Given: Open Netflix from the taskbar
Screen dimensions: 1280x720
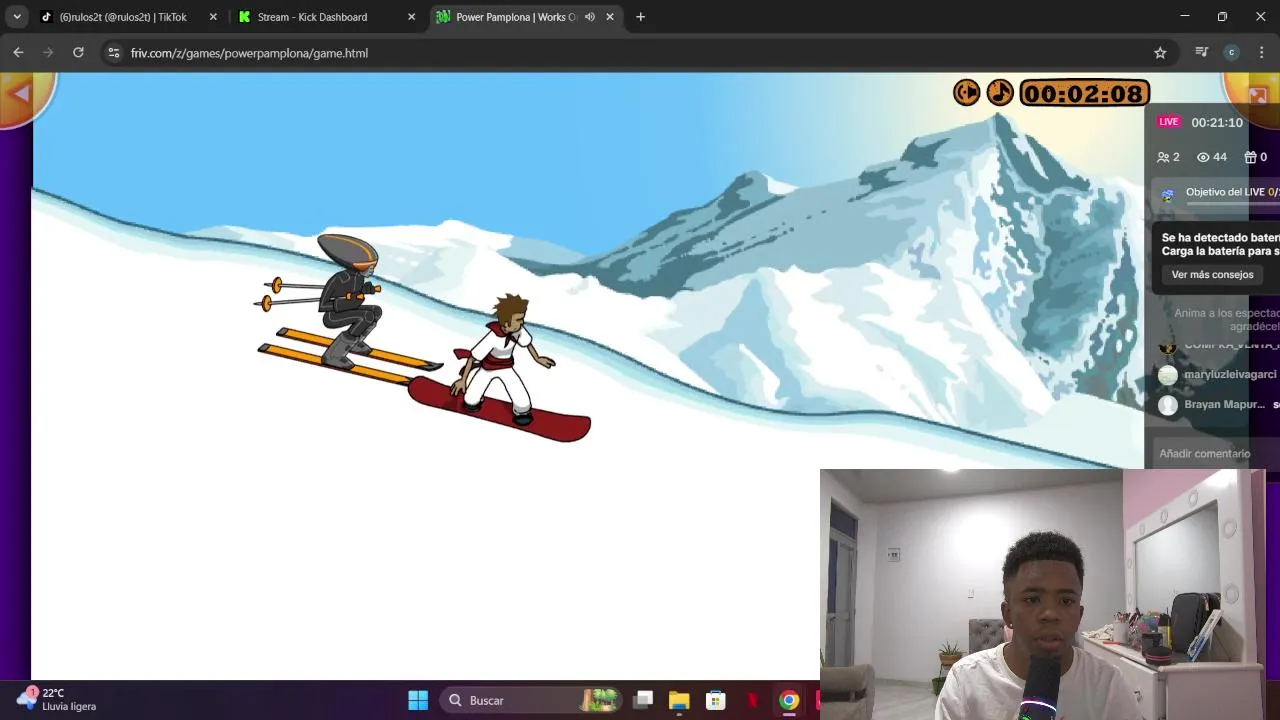Looking at the screenshot, I should 752,700.
